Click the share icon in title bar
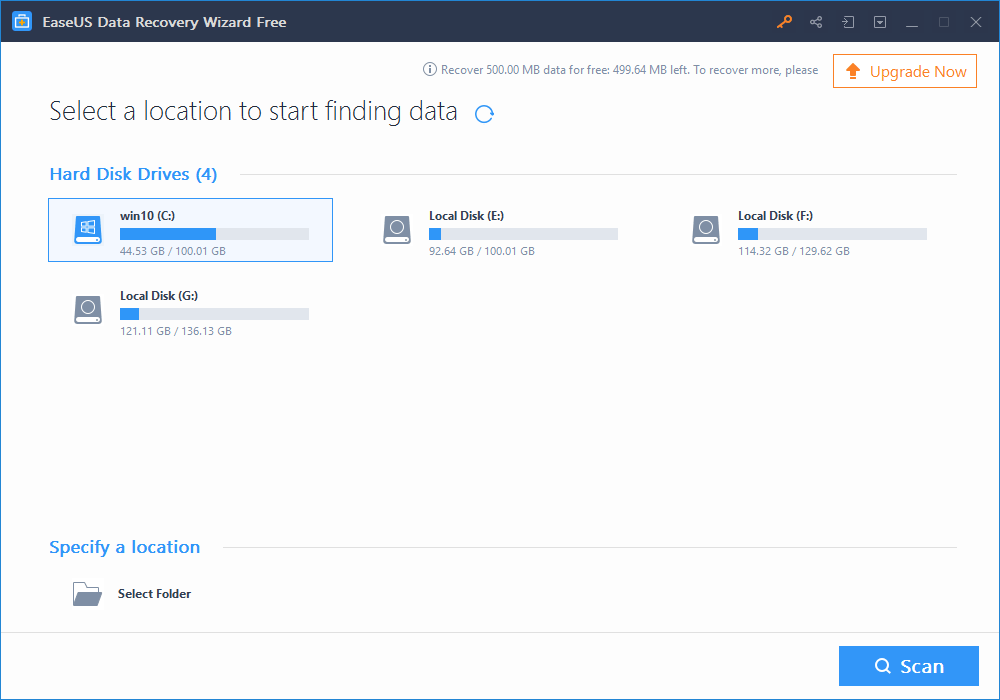The image size is (1000, 700). 816,22
